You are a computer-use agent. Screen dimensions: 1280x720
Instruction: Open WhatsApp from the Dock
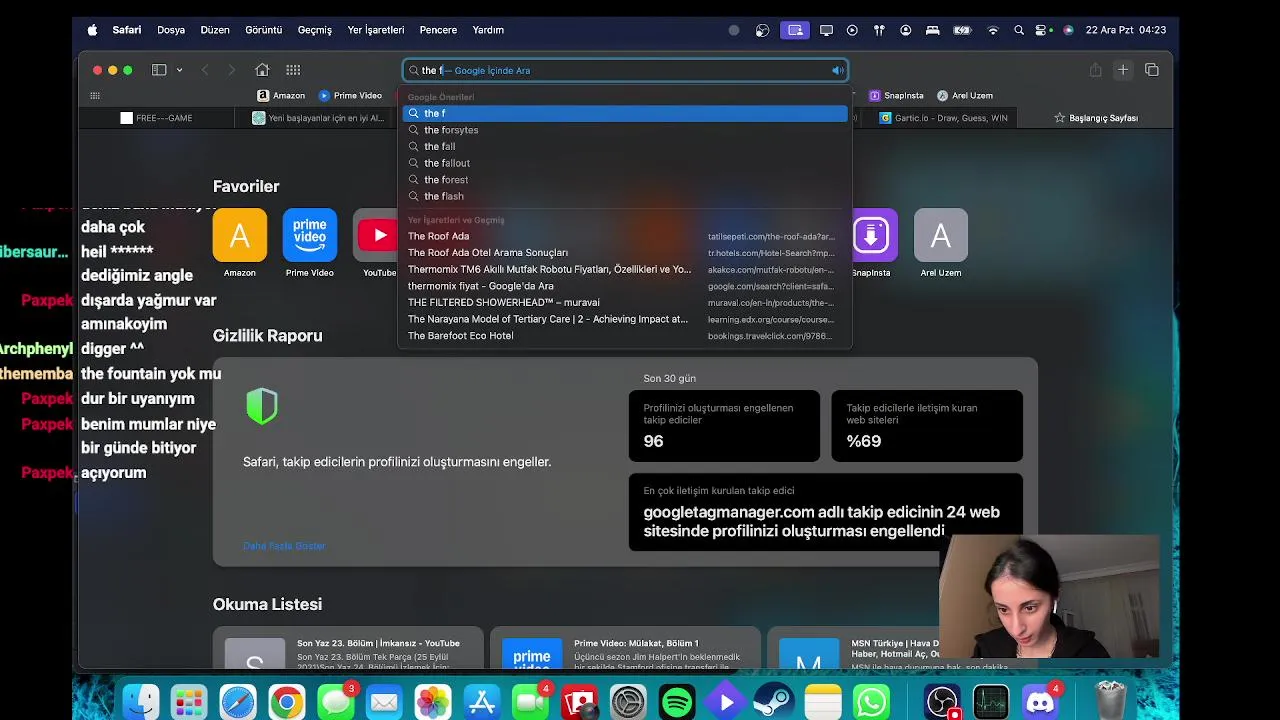pos(872,702)
